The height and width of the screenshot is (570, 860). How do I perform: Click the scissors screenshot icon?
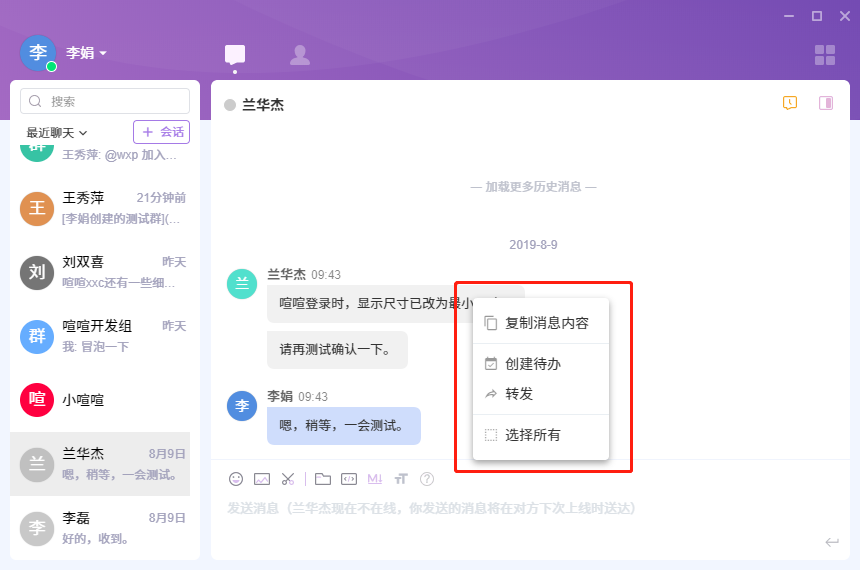coord(288,479)
